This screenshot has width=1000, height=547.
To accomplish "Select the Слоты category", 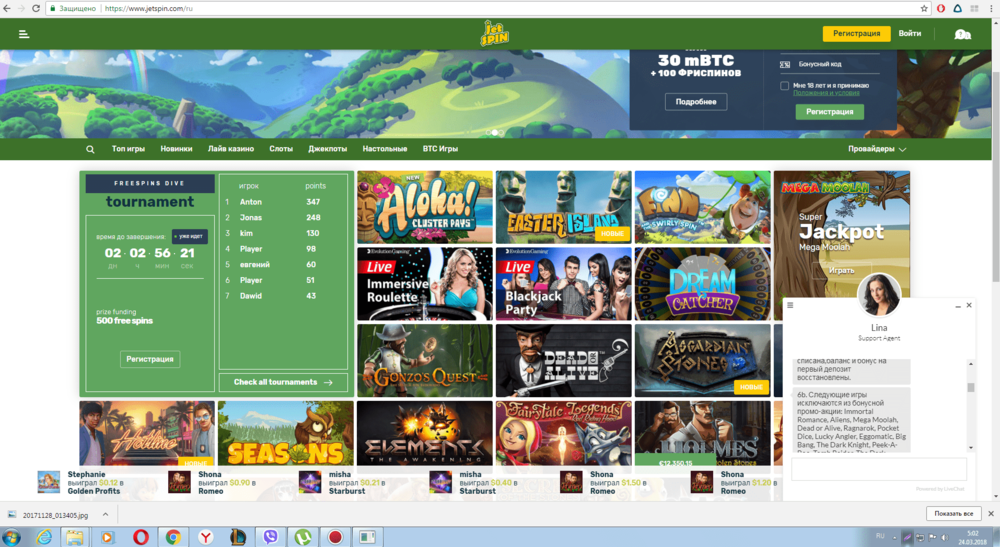I will [281, 149].
